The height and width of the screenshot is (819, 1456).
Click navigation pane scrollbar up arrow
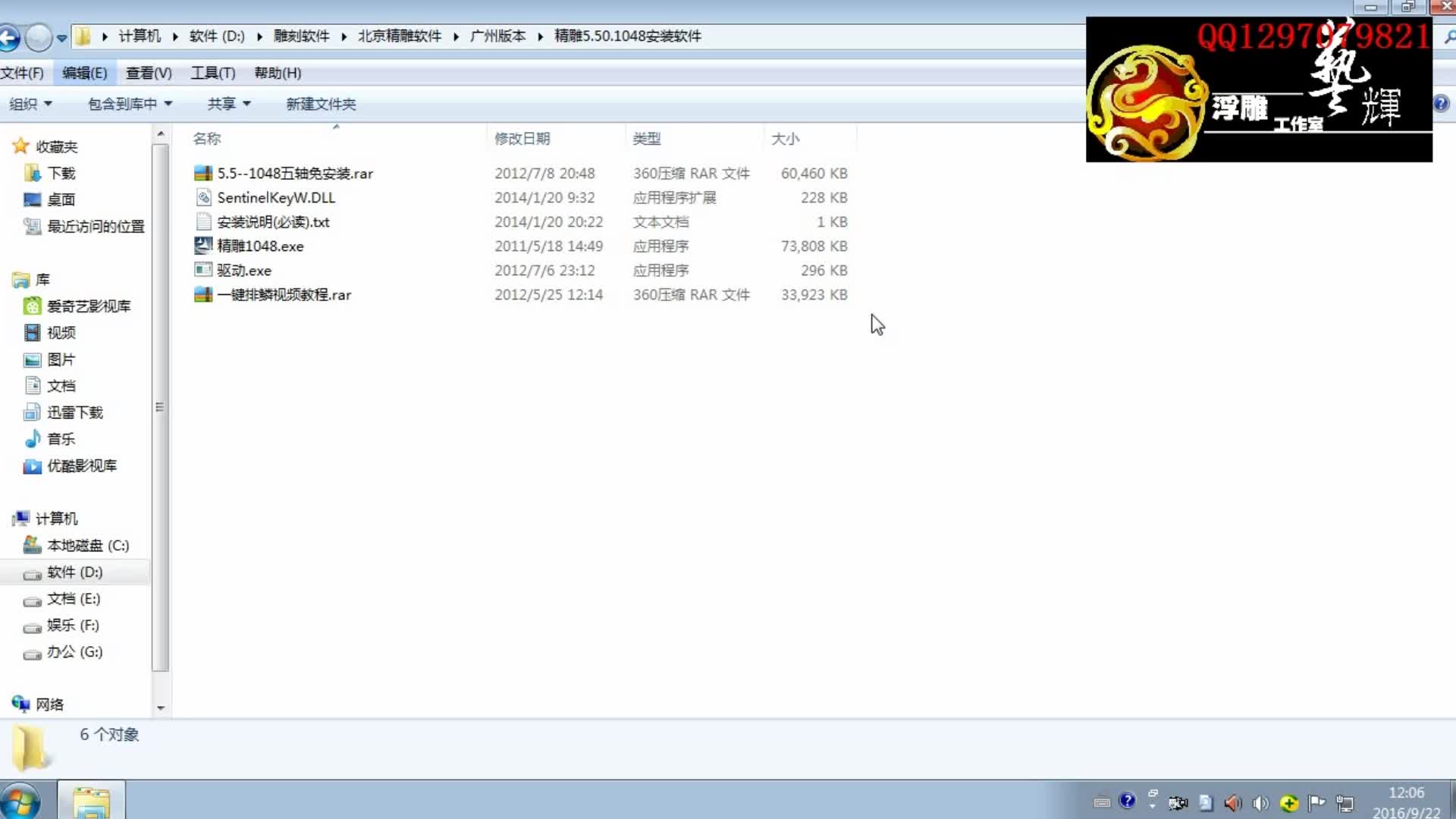pos(160,134)
